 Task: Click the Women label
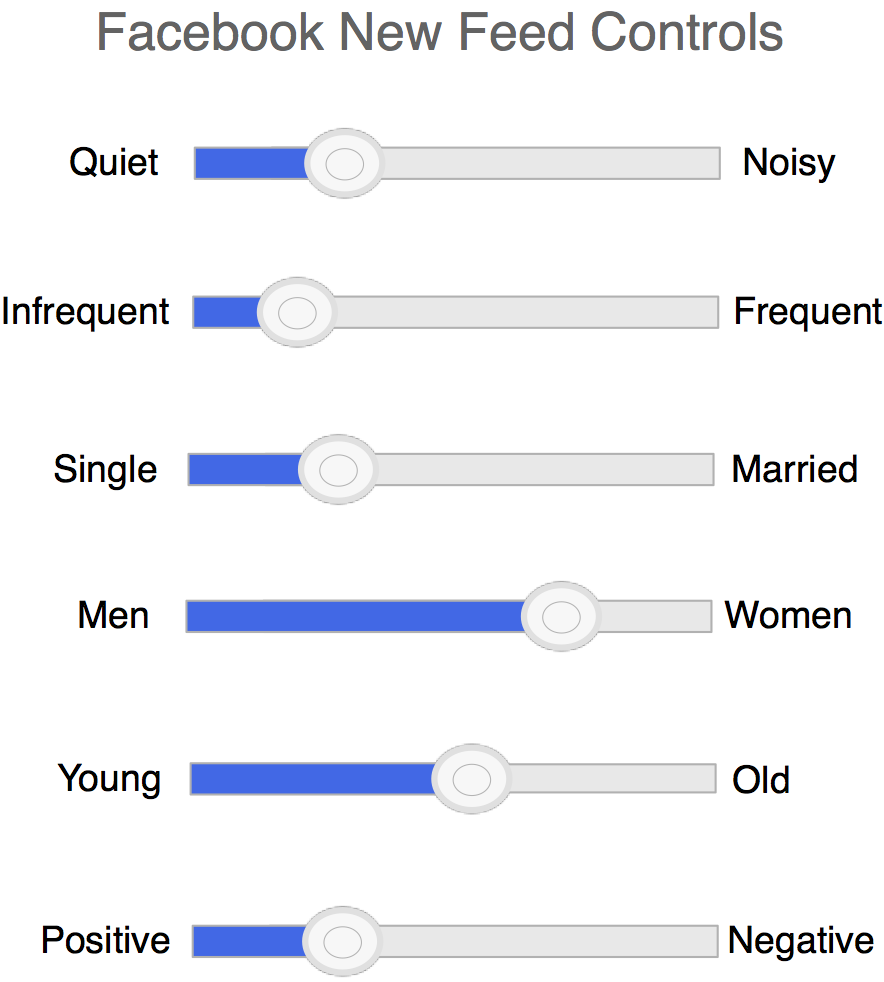tap(788, 616)
